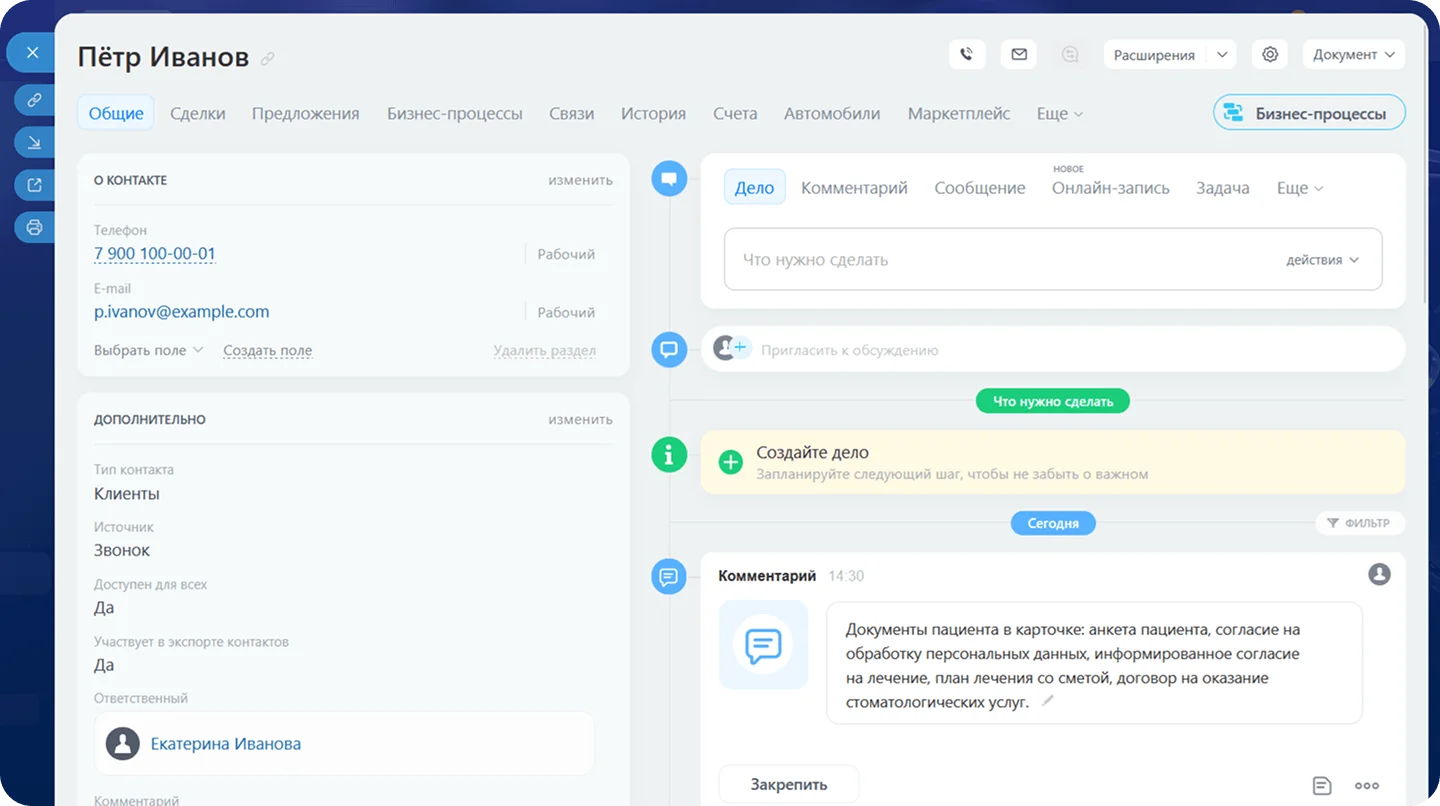Close the contact card with X button

point(33,53)
